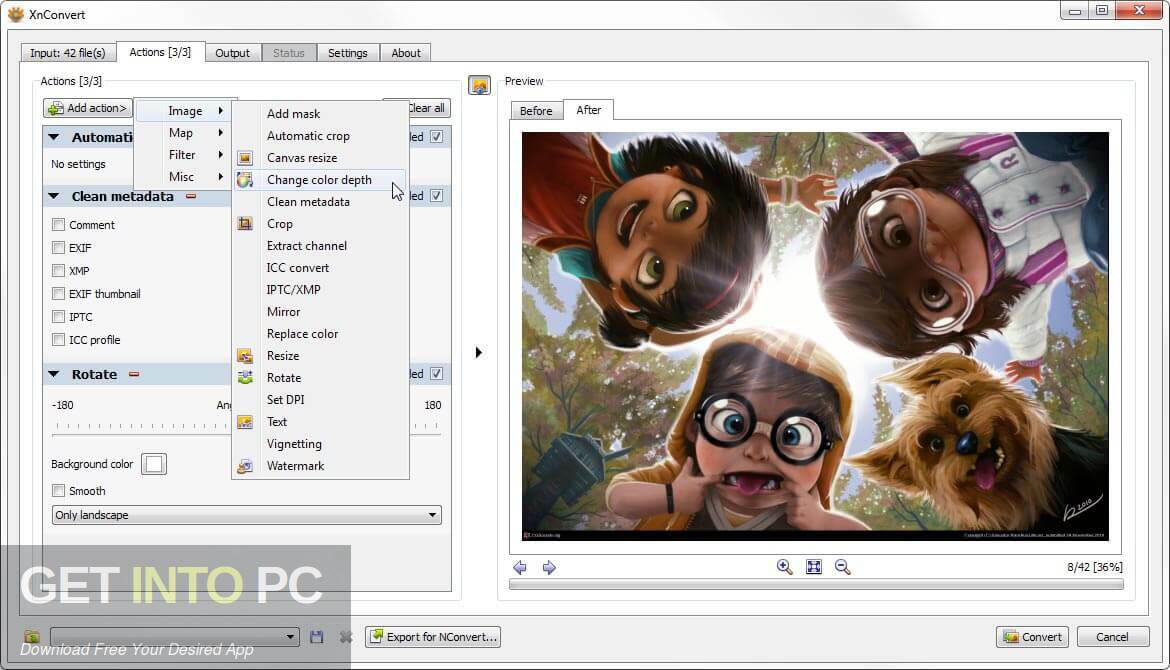Tick the ICC profile checkbox

pos(58,340)
